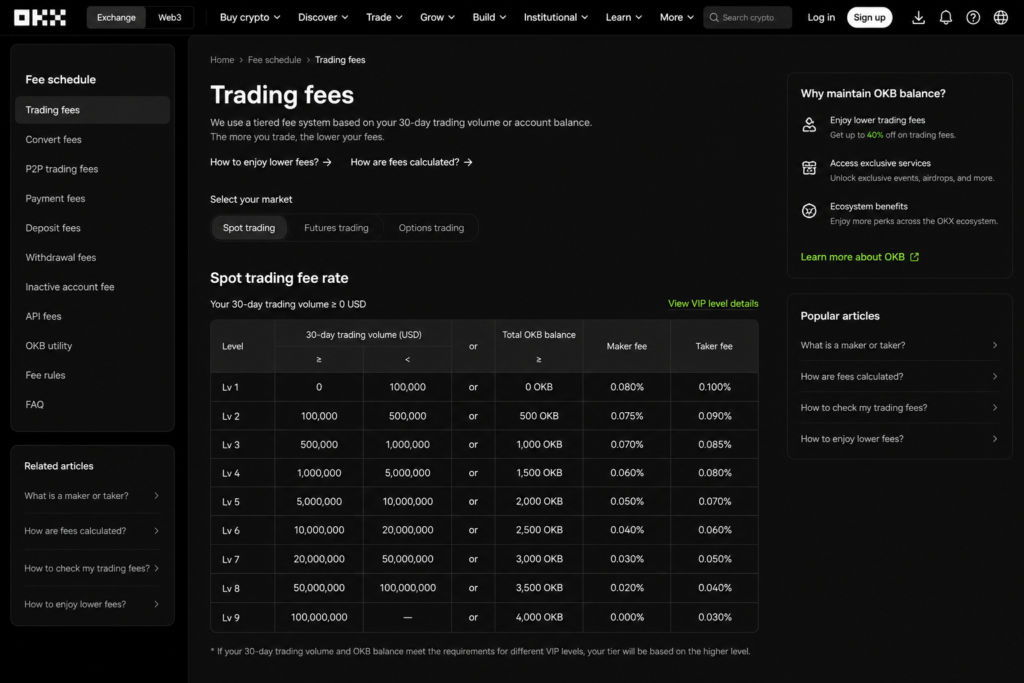Open related article How to check my trading fees
Viewport: 1024px width, 683px height.
(92, 569)
